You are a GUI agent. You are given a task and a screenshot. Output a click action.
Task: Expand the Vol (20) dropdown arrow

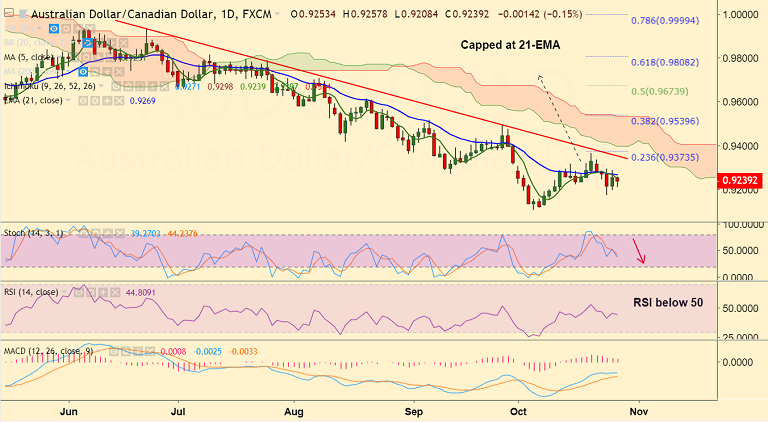point(39,28)
